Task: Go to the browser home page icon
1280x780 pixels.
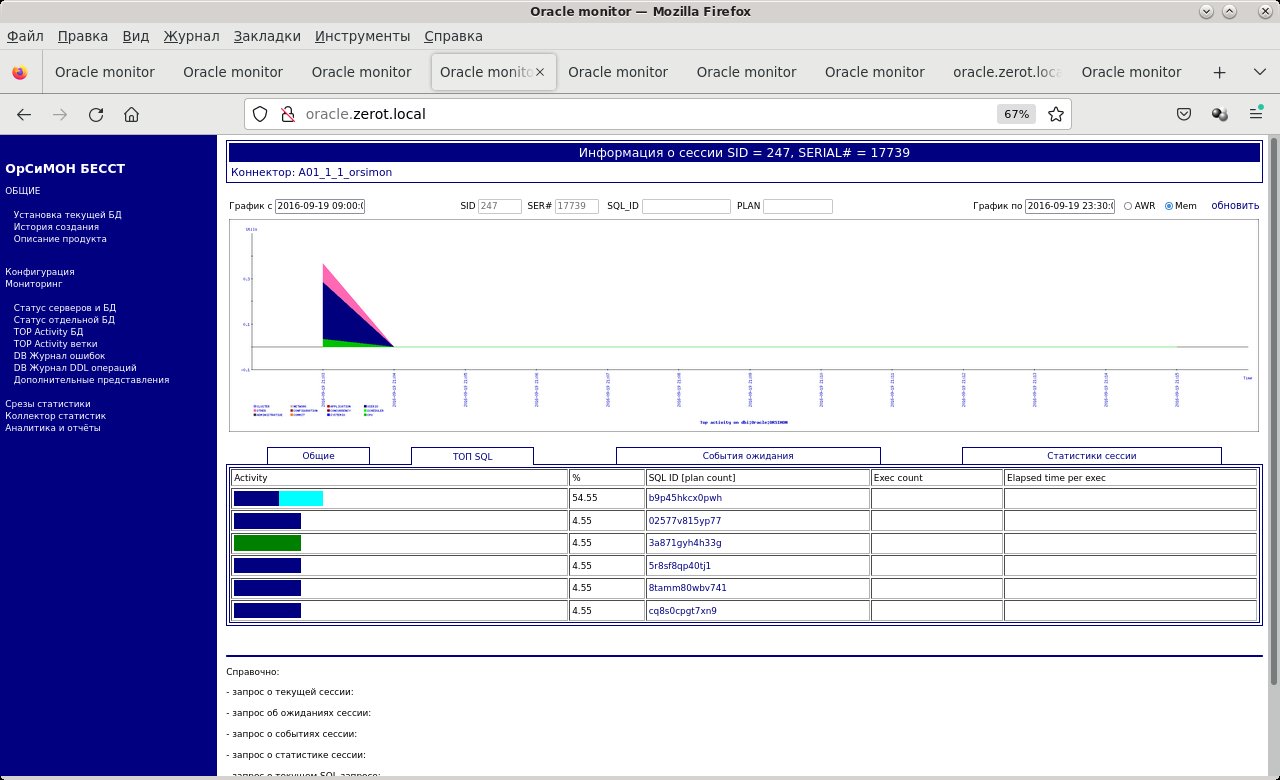Action: [132, 114]
